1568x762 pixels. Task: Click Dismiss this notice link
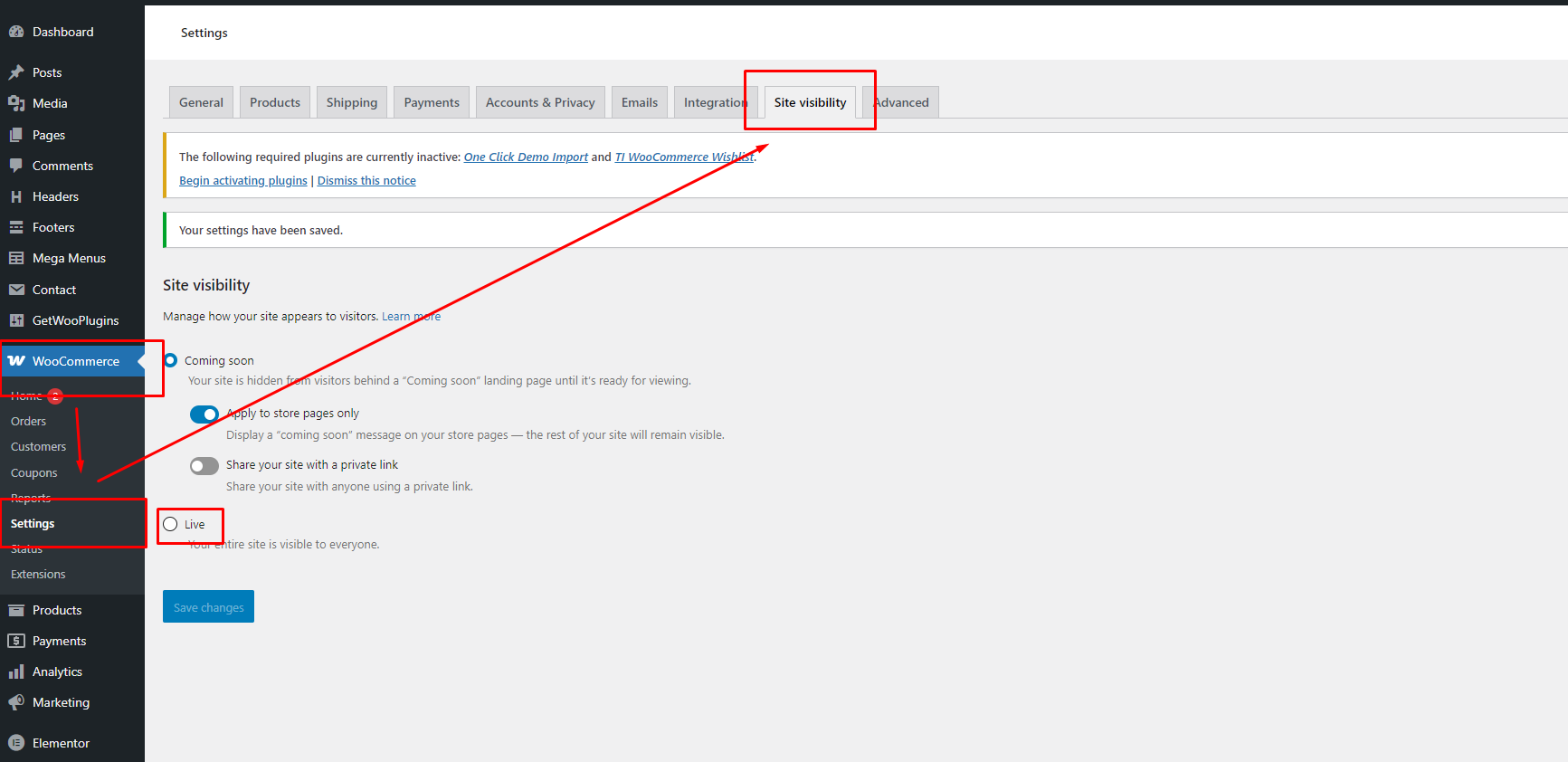pos(366,180)
